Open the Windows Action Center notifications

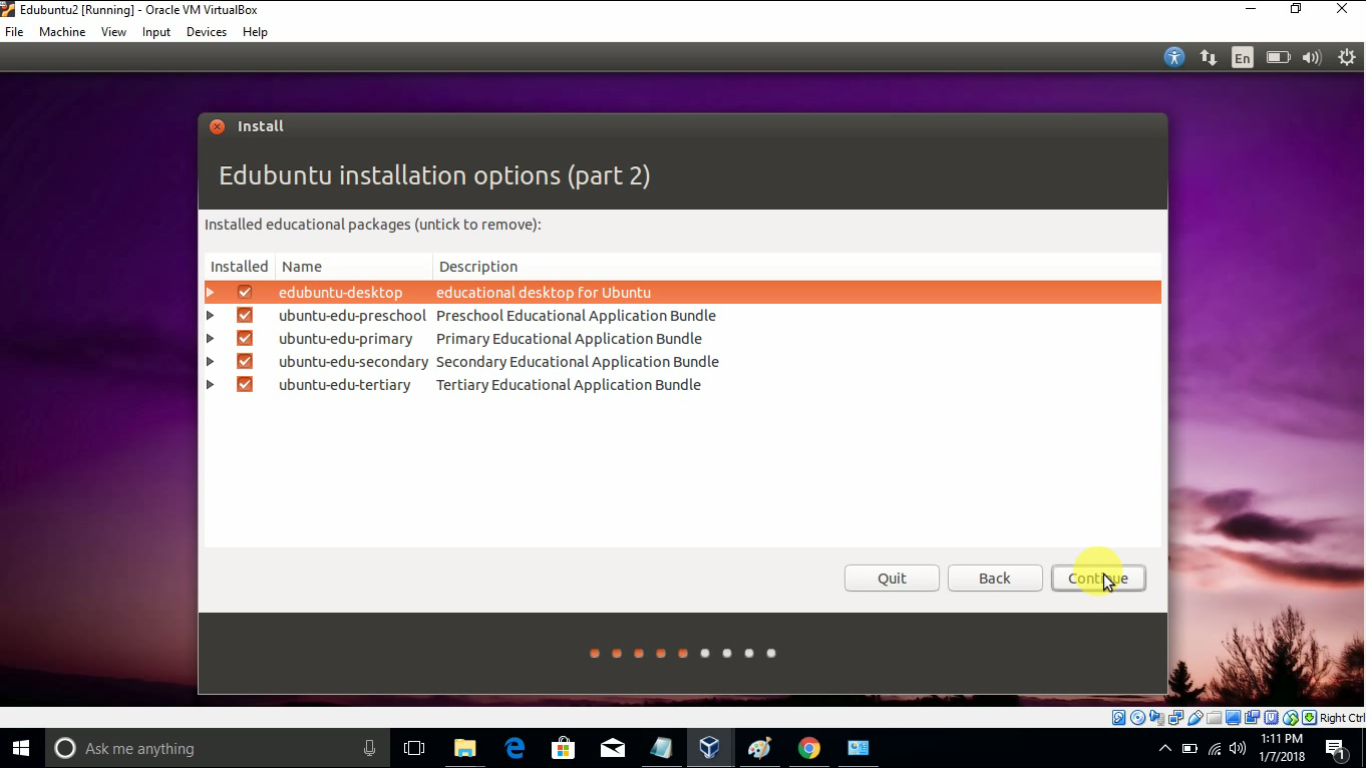coord(1335,748)
